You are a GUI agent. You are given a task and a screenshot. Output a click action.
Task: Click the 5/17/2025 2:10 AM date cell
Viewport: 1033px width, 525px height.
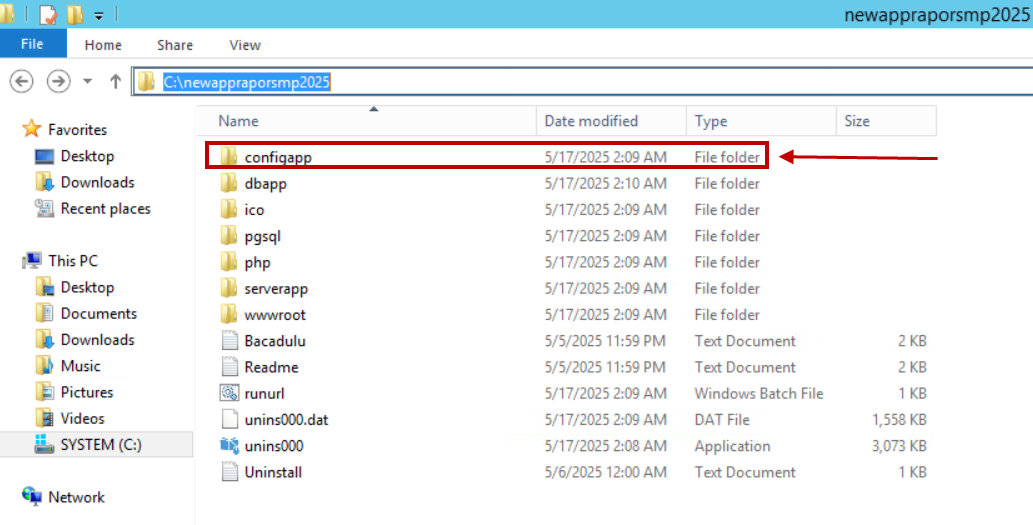tap(605, 183)
